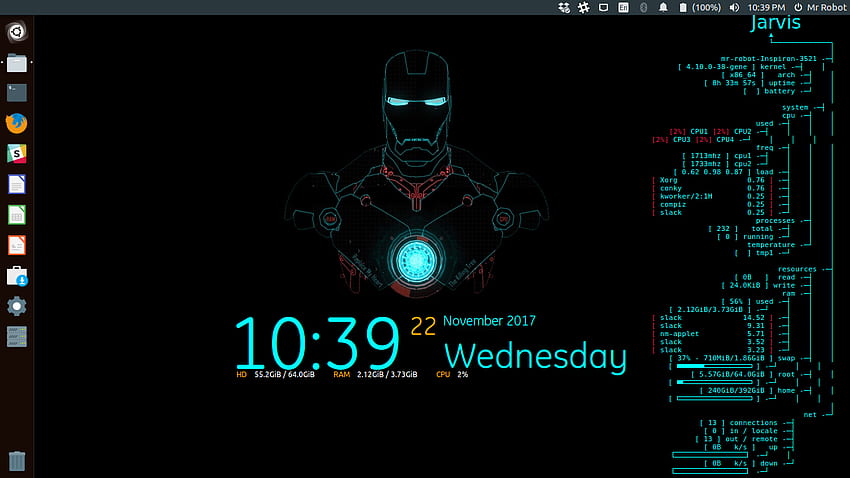Open the En keyboard layout indicator
Image resolution: width=850 pixels, height=478 pixels.
click(x=623, y=8)
